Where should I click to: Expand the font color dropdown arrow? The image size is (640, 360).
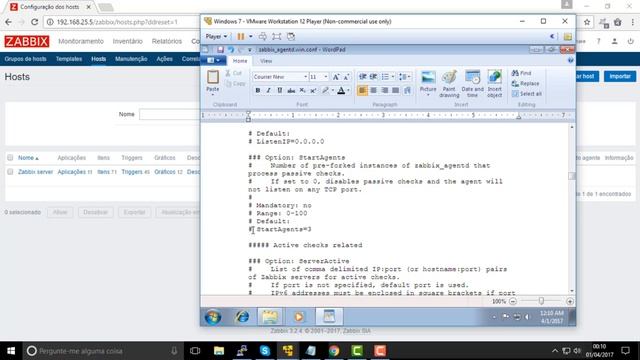[348, 90]
